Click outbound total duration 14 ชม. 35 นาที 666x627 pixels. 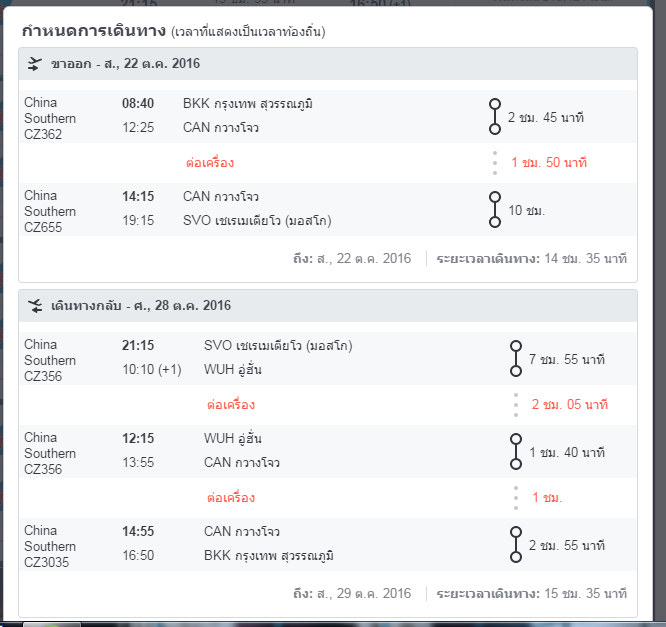(x=585, y=258)
